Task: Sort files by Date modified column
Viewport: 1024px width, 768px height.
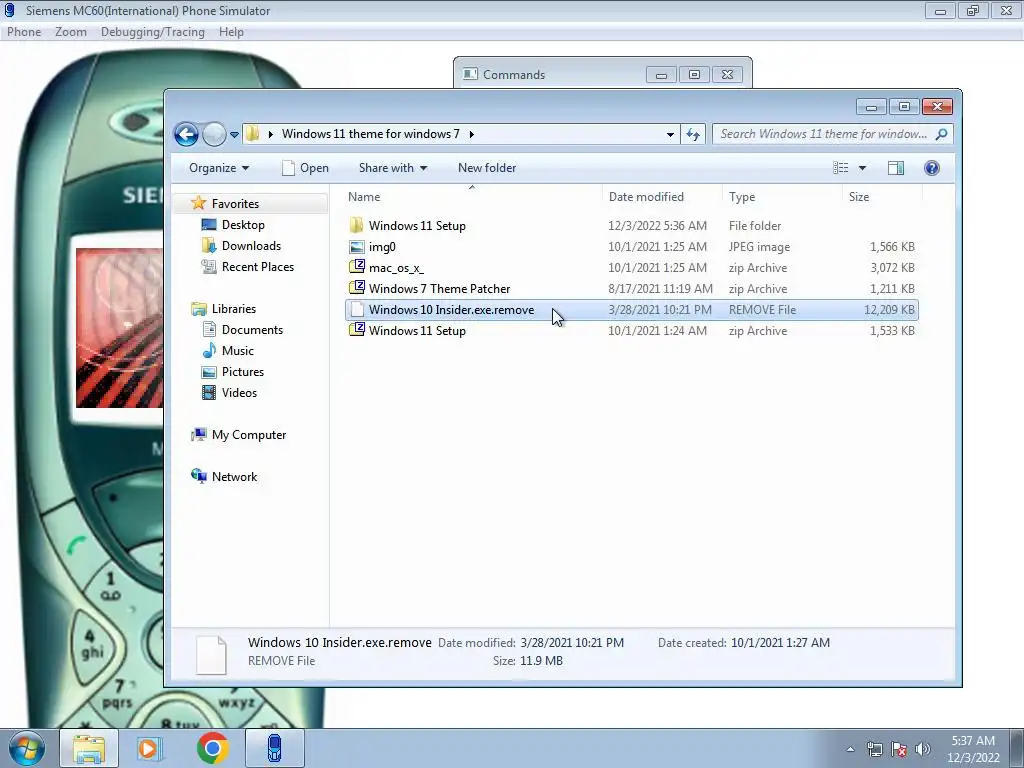Action: point(662,197)
